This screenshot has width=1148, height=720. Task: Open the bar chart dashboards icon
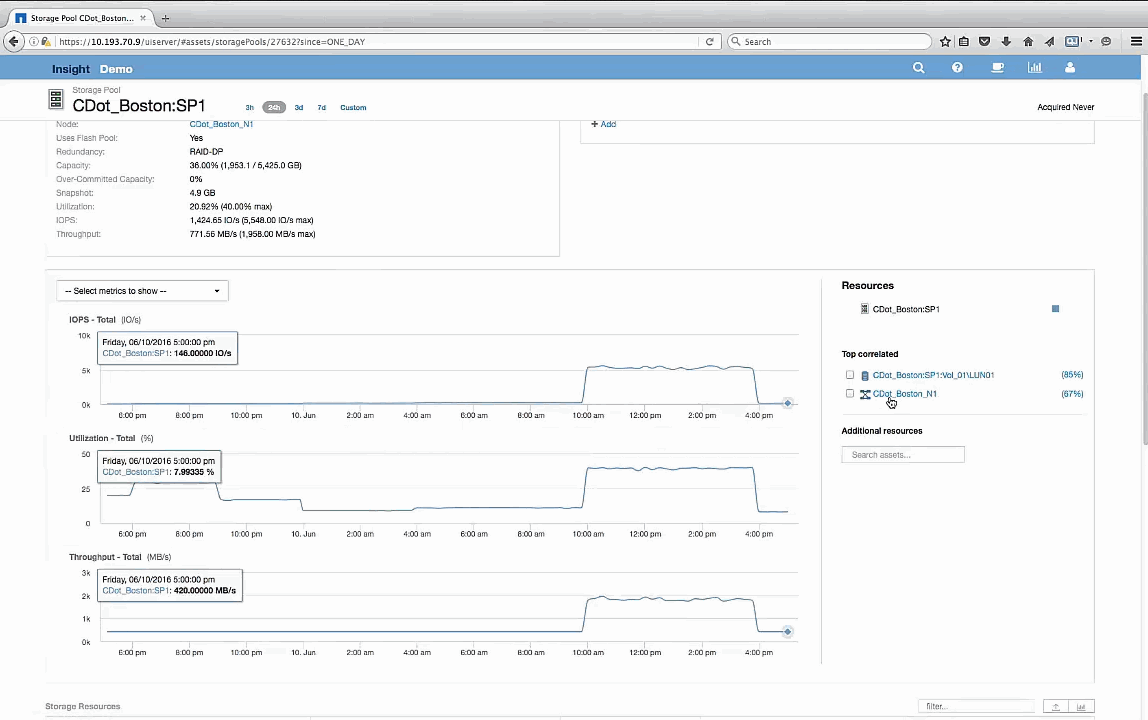coord(1034,68)
